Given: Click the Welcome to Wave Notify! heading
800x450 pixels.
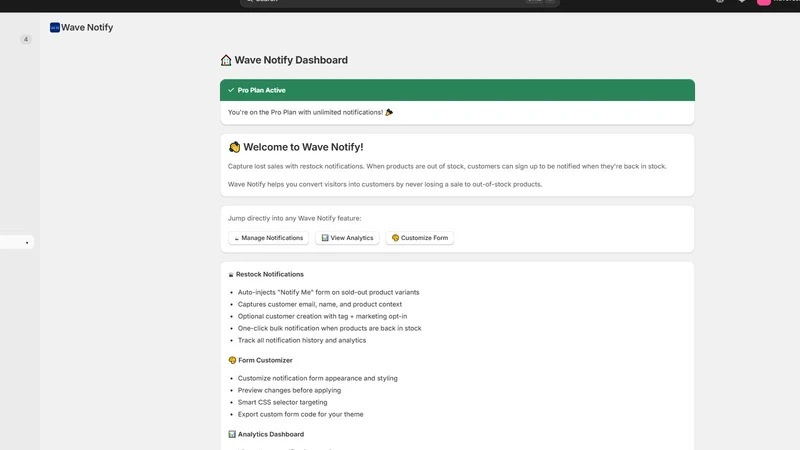Looking at the screenshot, I should [x=303, y=147].
